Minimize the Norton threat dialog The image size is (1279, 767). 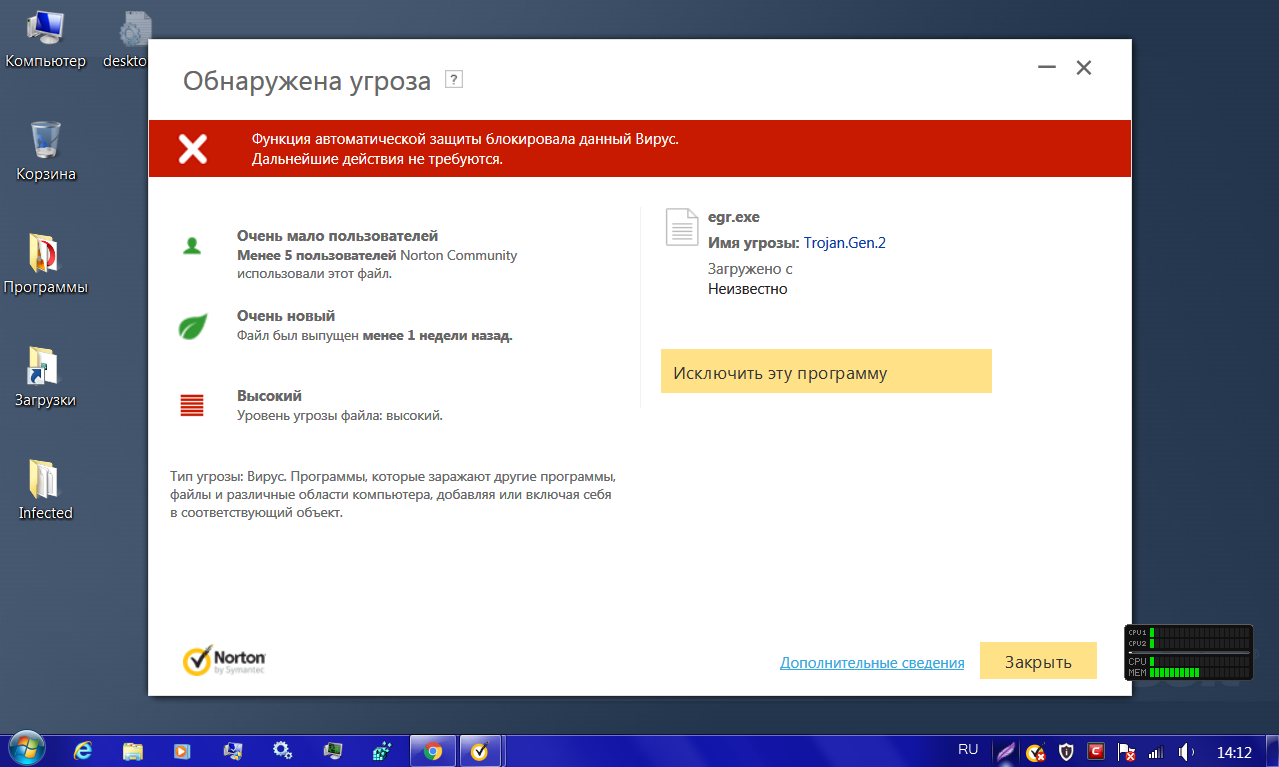coord(1047,68)
